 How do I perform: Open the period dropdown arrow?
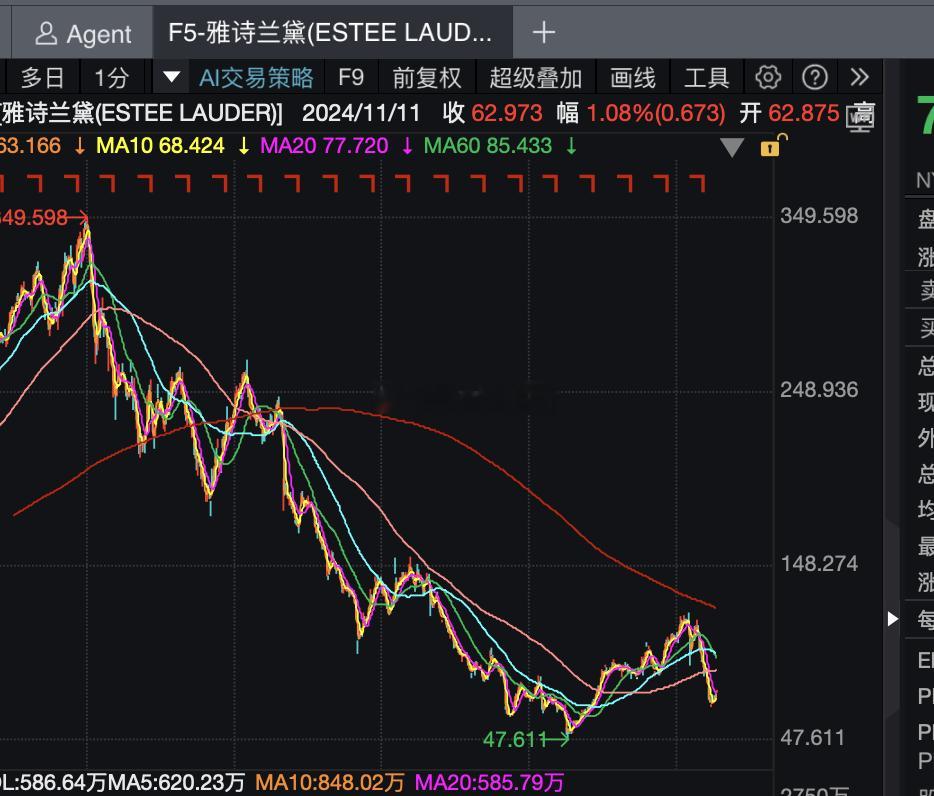pos(172,77)
